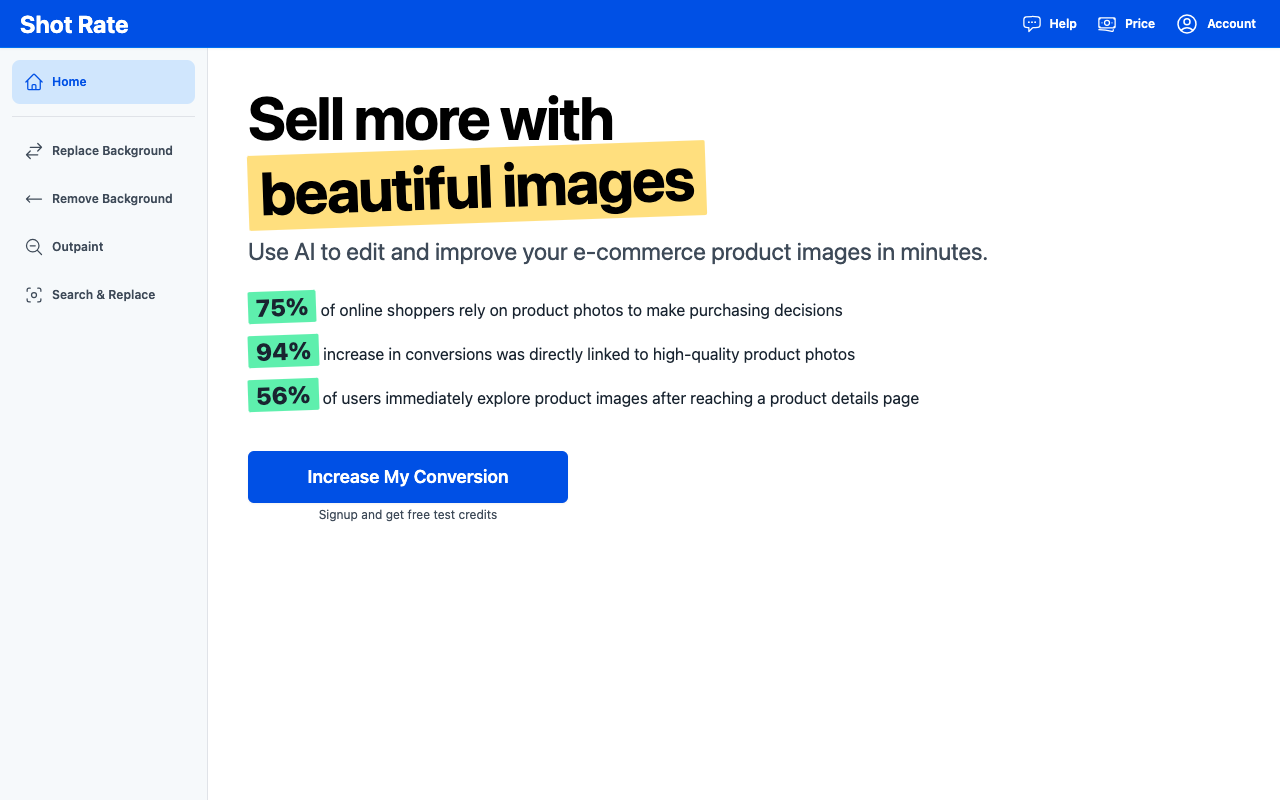Select the Search & Replace scan icon
1280x800 pixels.
[34, 295]
